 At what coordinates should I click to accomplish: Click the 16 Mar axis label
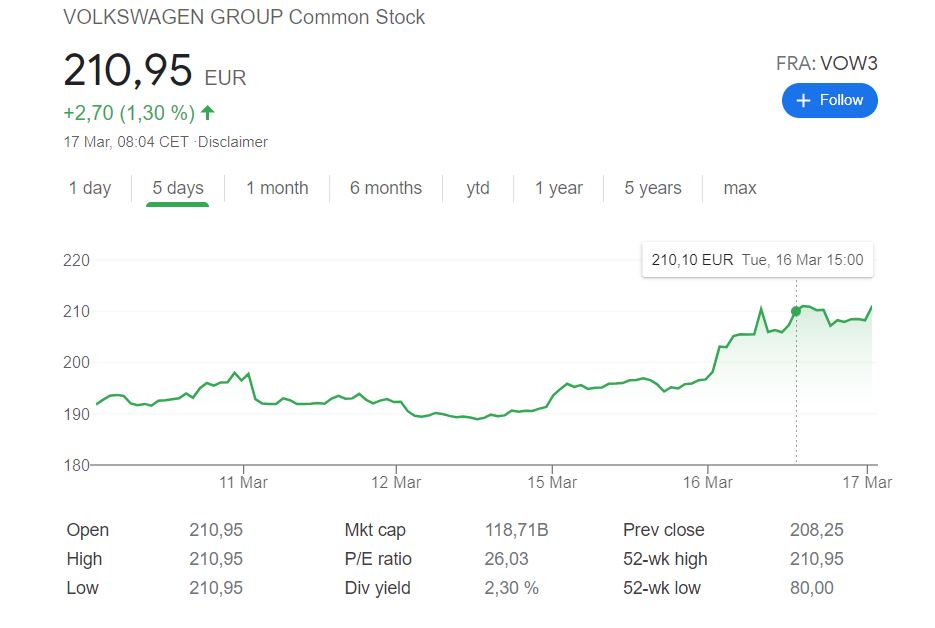pos(707,482)
